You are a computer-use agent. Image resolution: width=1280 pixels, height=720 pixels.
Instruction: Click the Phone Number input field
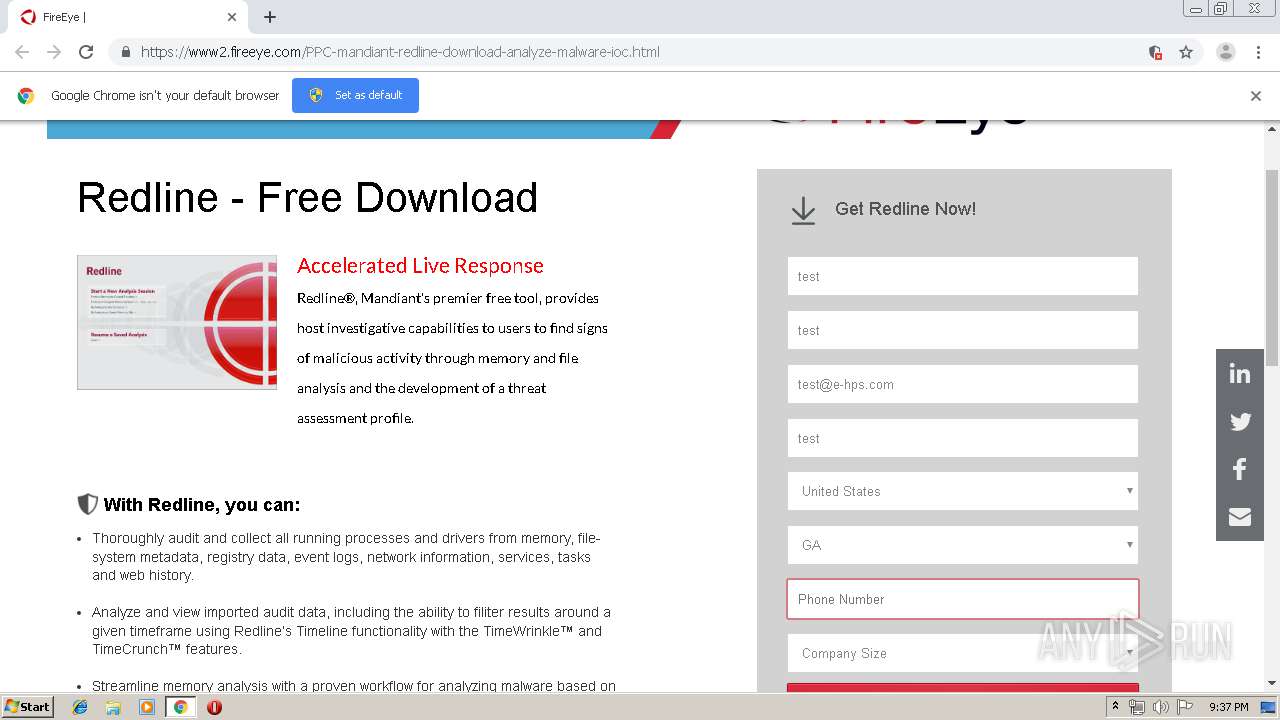coord(963,599)
